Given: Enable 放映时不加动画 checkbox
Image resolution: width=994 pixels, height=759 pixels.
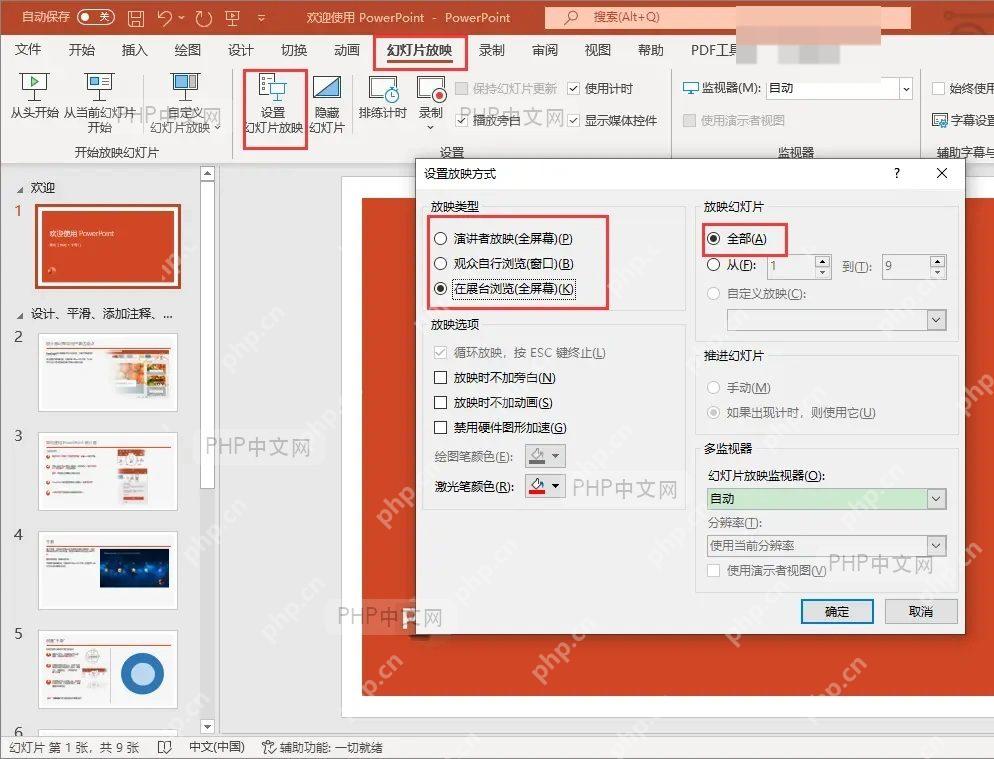Looking at the screenshot, I should [x=441, y=403].
